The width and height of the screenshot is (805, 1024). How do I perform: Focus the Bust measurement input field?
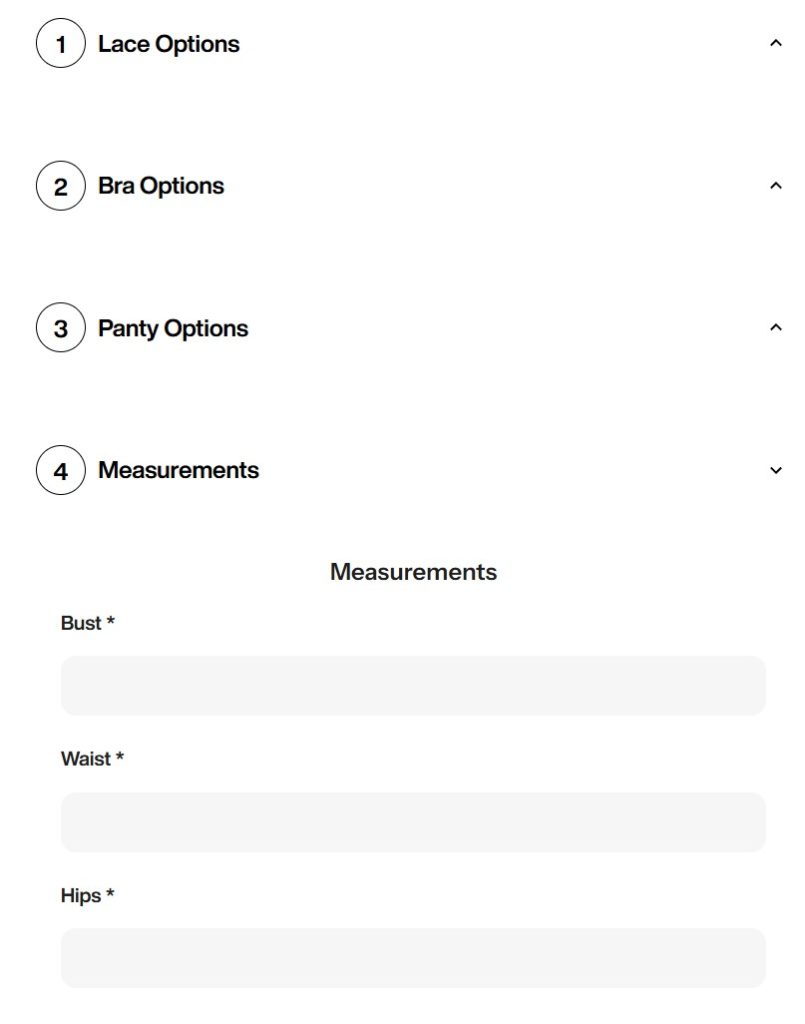(x=413, y=686)
